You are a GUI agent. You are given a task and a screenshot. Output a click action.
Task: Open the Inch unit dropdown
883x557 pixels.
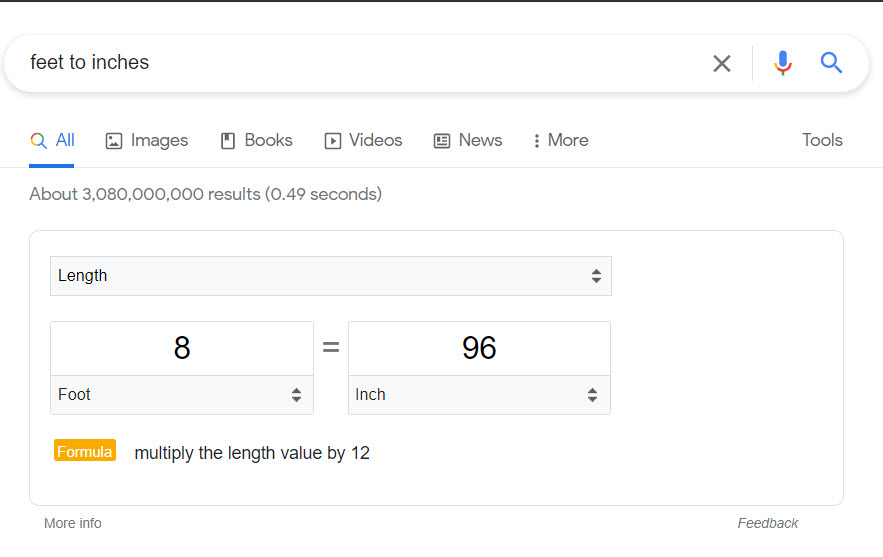pos(479,395)
